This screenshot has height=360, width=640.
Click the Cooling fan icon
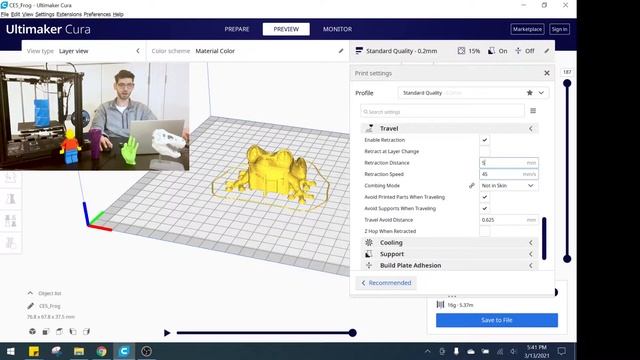point(369,242)
